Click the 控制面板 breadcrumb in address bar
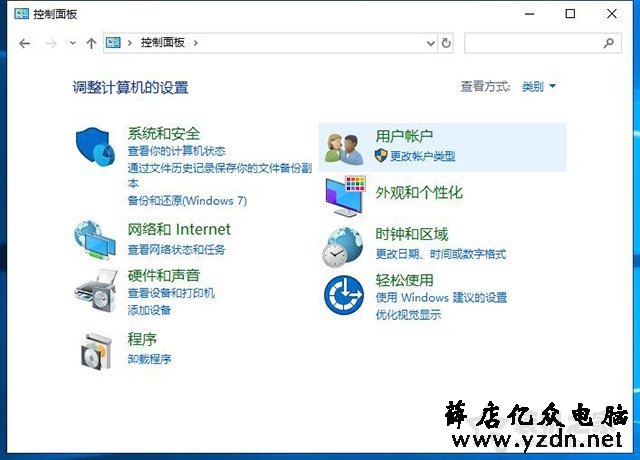Image resolution: width=640 pixels, height=460 pixels. pos(163,42)
